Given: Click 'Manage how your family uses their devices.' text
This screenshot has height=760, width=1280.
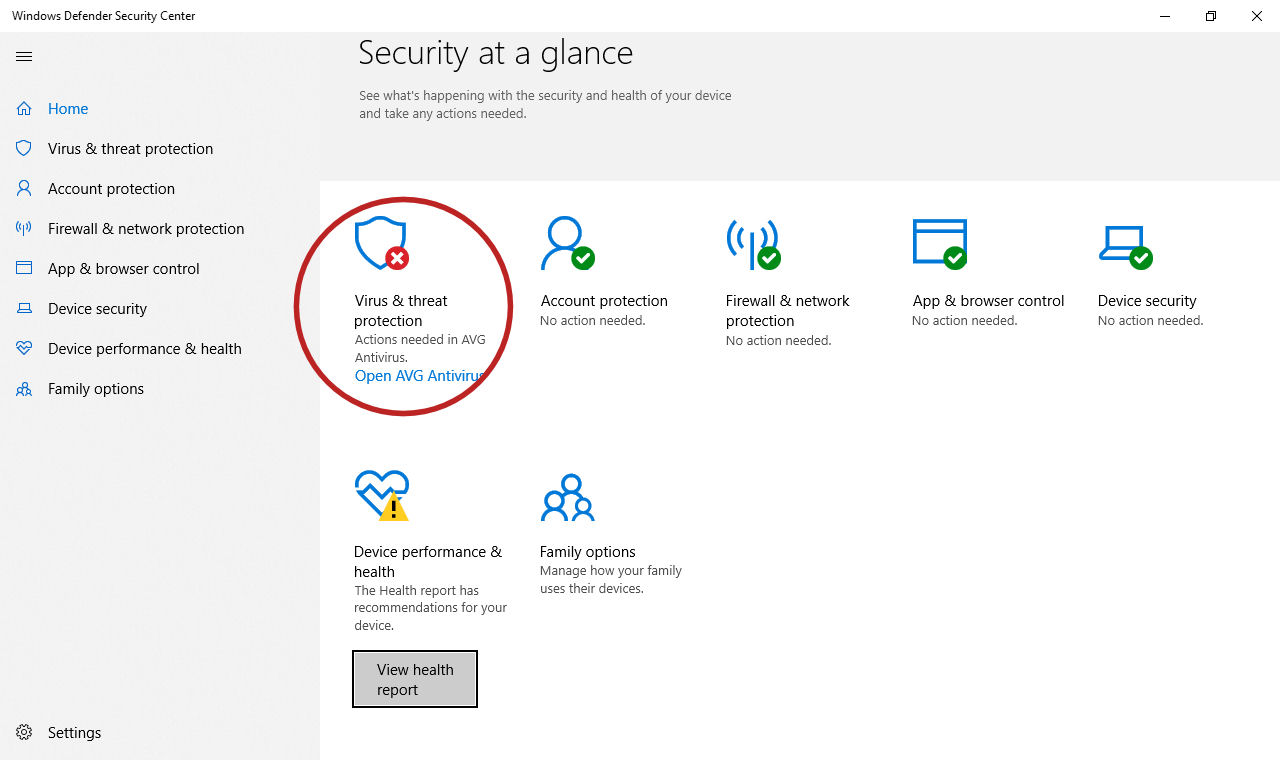Looking at the screenshot, I should click(x=611, y=579).
